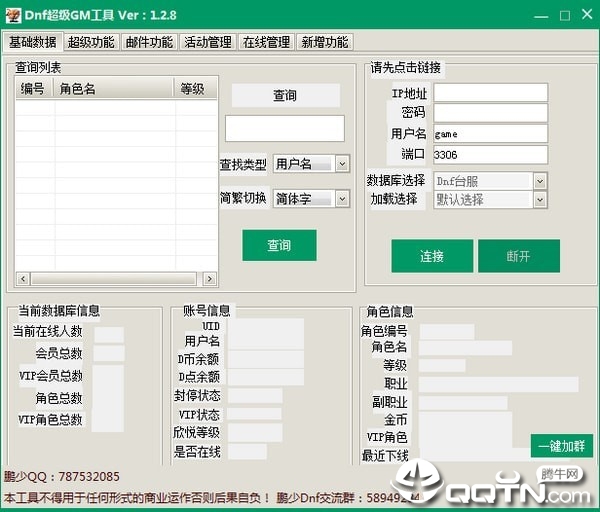Click the list's right scroll arrow

(209, 279)
